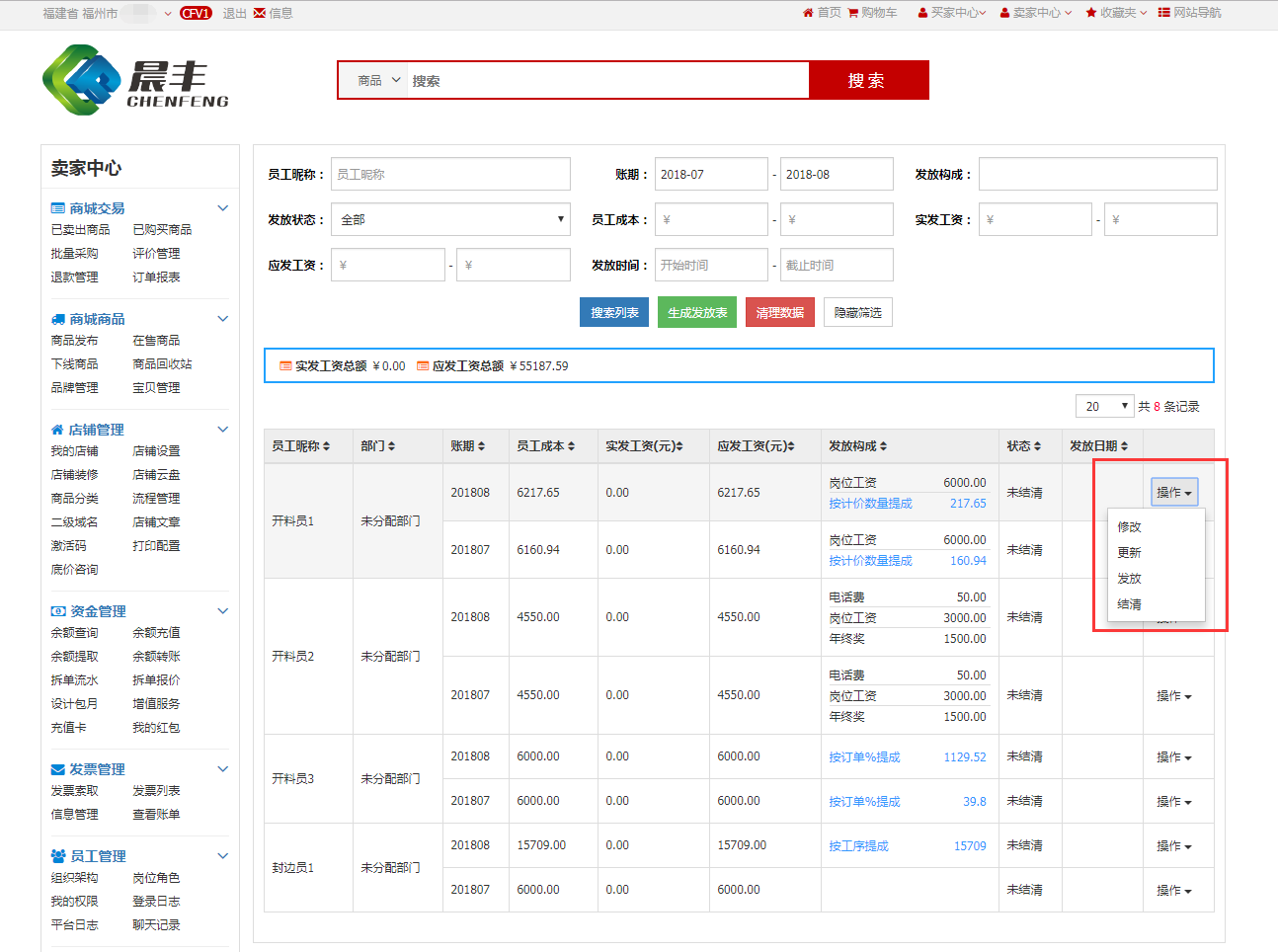Open the payout status dropdown

pos(450,219)
